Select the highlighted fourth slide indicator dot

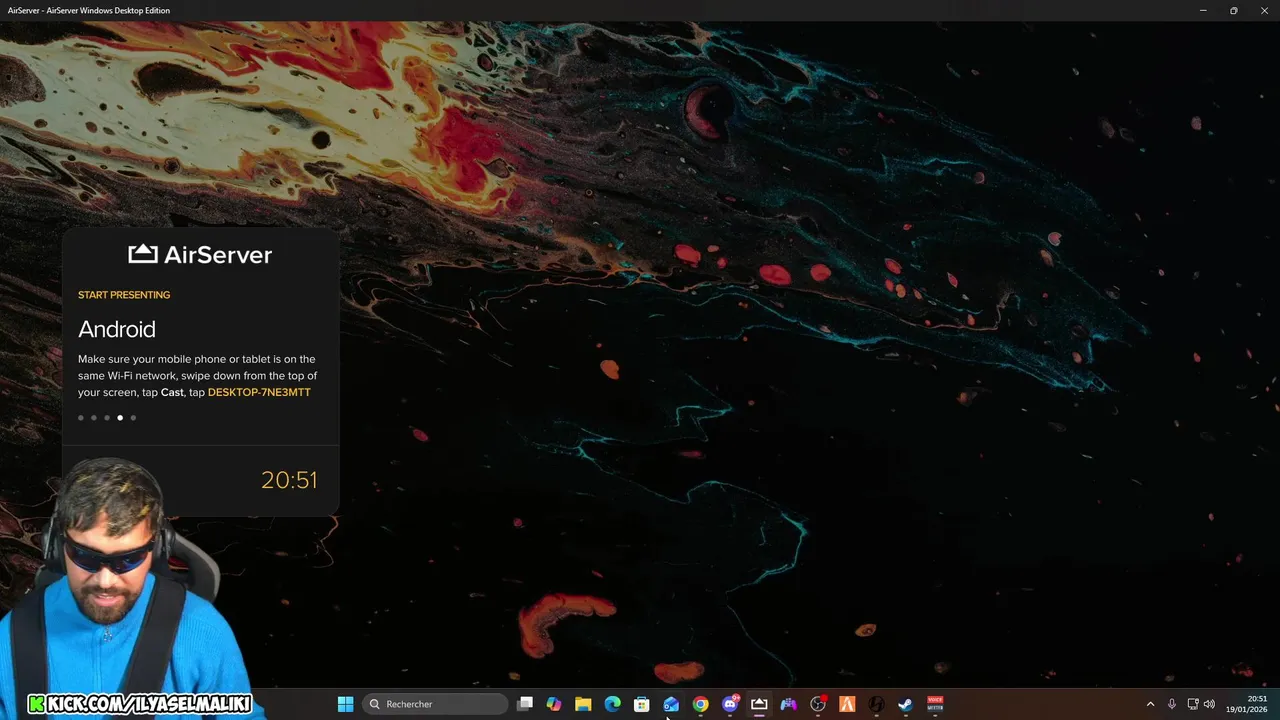pyautogui.click(x=120, y=418)
